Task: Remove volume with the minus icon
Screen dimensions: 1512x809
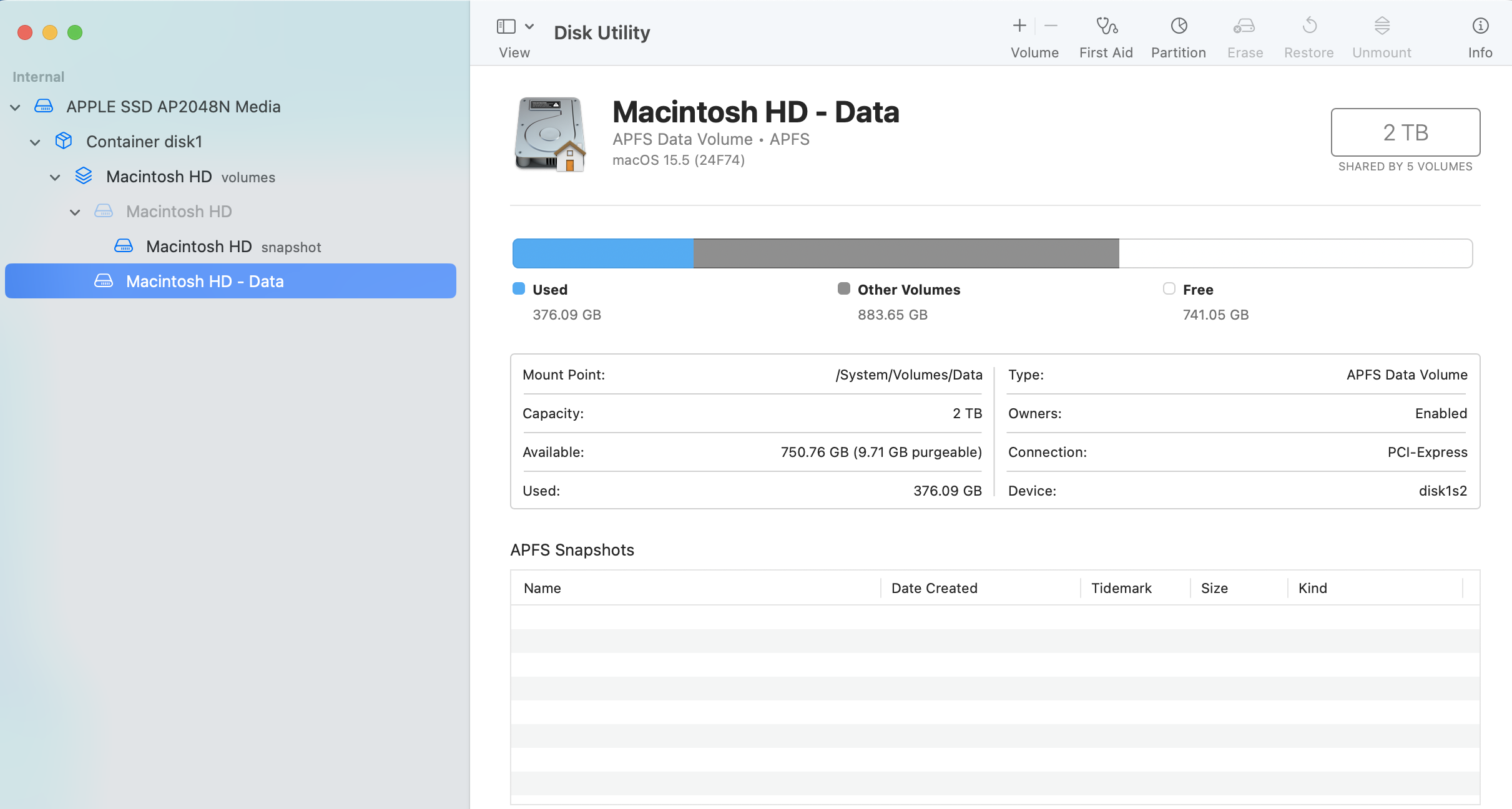Action: point(1051,26)
